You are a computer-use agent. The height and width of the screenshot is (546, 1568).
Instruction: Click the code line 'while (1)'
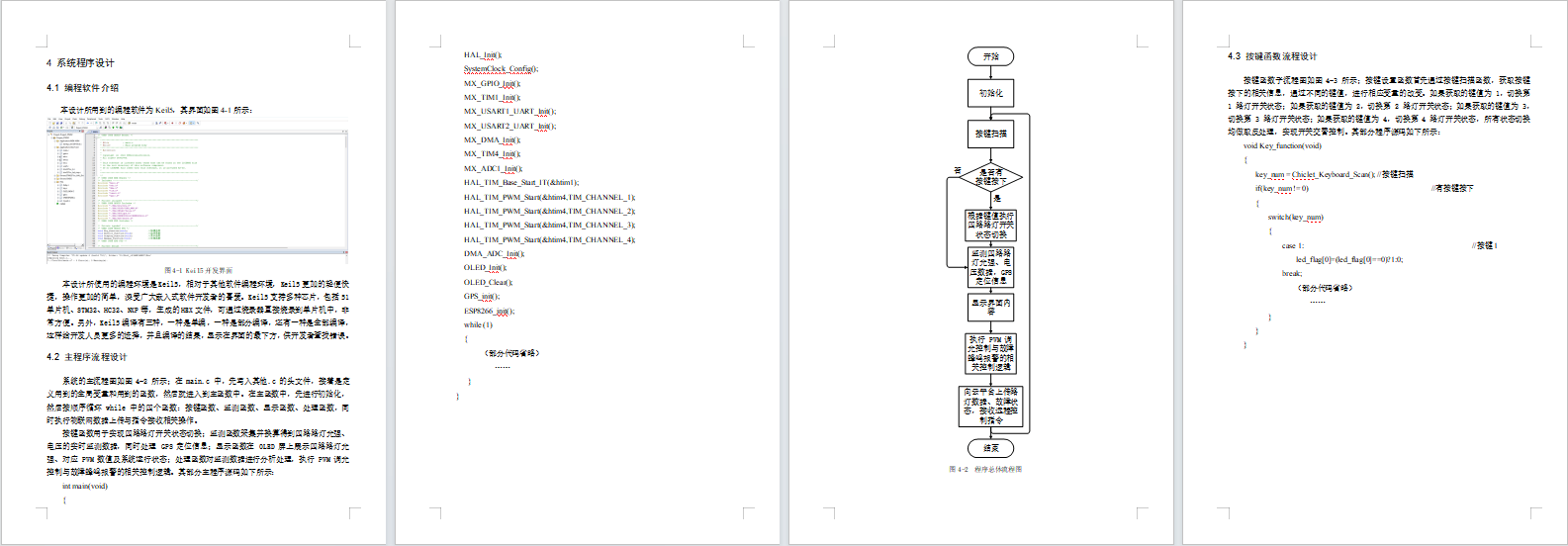coord(478,324)
